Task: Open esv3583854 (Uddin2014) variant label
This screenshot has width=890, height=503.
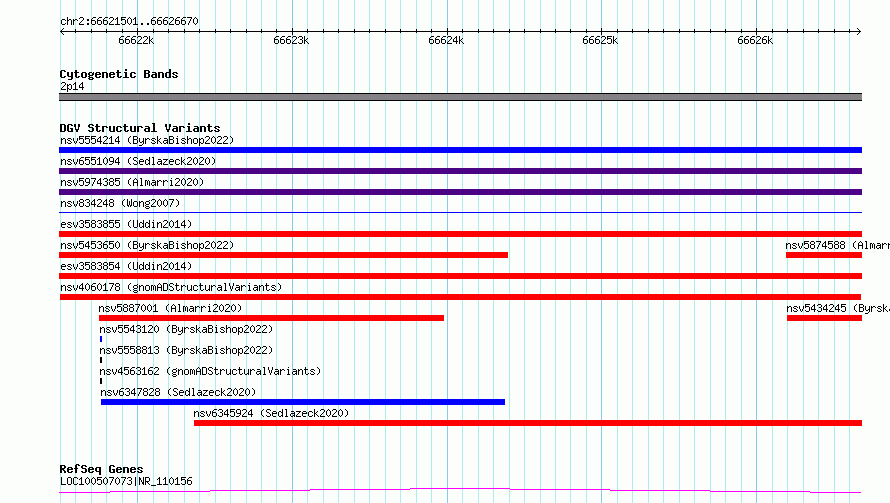Action: (126, 266)
